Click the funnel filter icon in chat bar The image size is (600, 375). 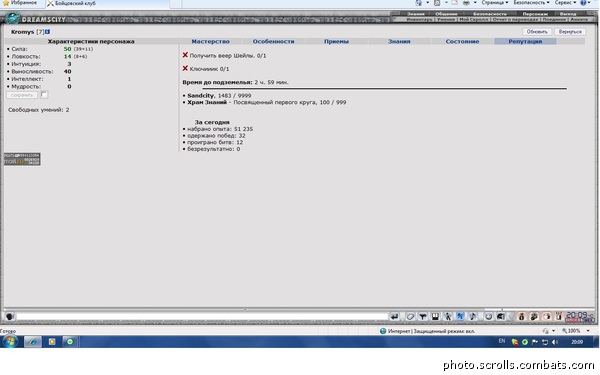(x=423, y=316)
